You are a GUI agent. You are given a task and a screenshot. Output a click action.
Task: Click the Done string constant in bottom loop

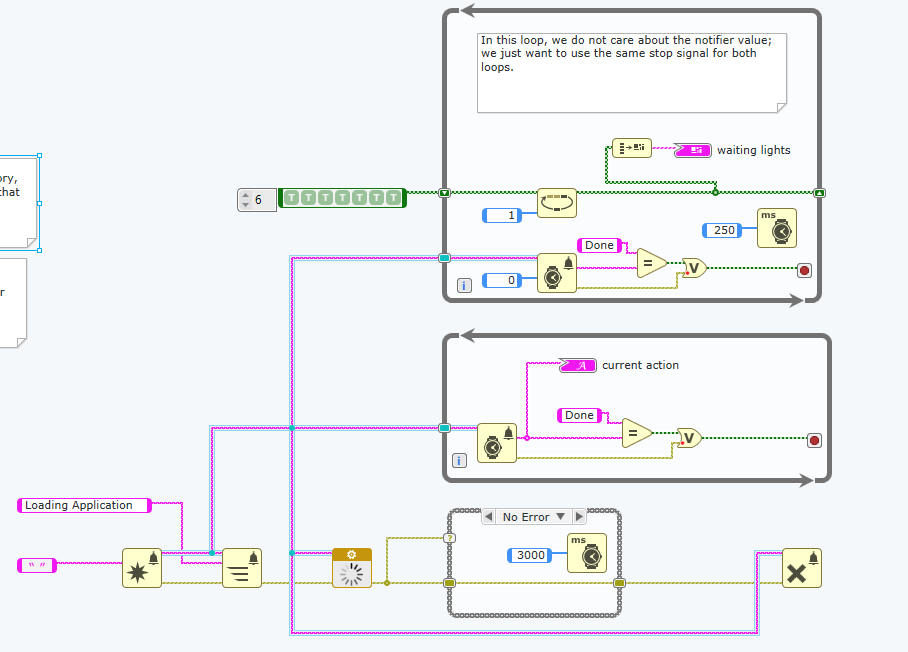click(579, 415)
